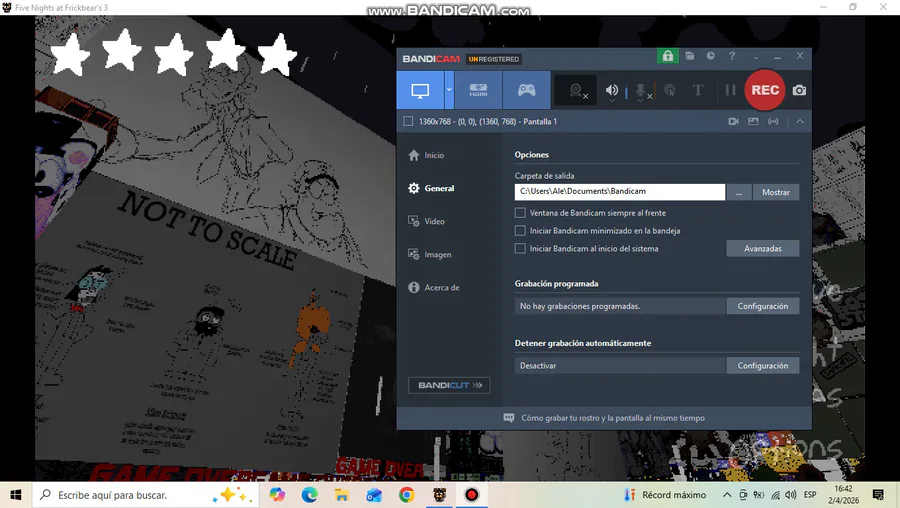Switch to HDMI device recording mode
The width and height of the screenshot is (900, 508).
[478, 90]
